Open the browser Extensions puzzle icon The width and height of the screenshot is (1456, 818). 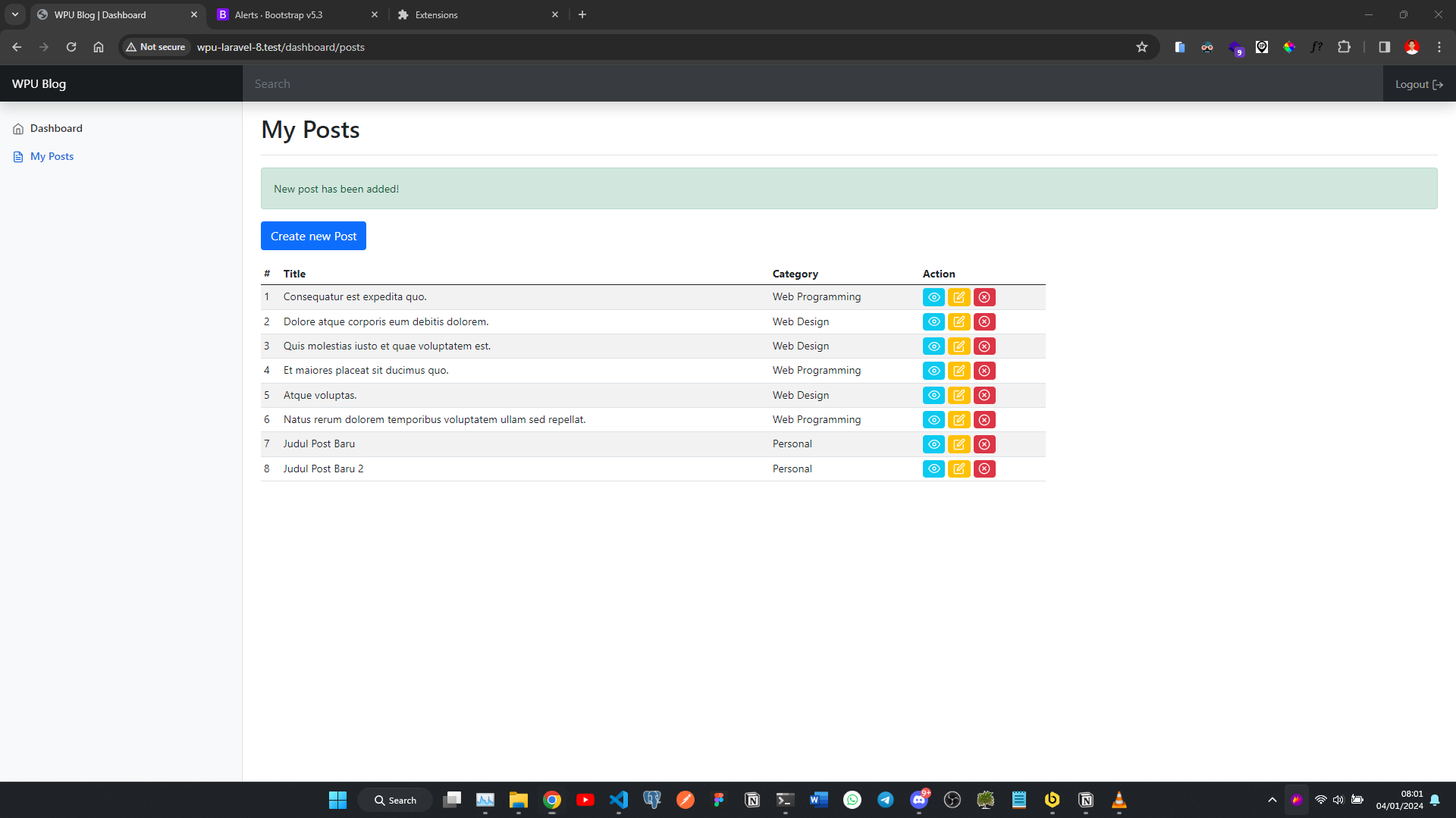pos(1344,47)
